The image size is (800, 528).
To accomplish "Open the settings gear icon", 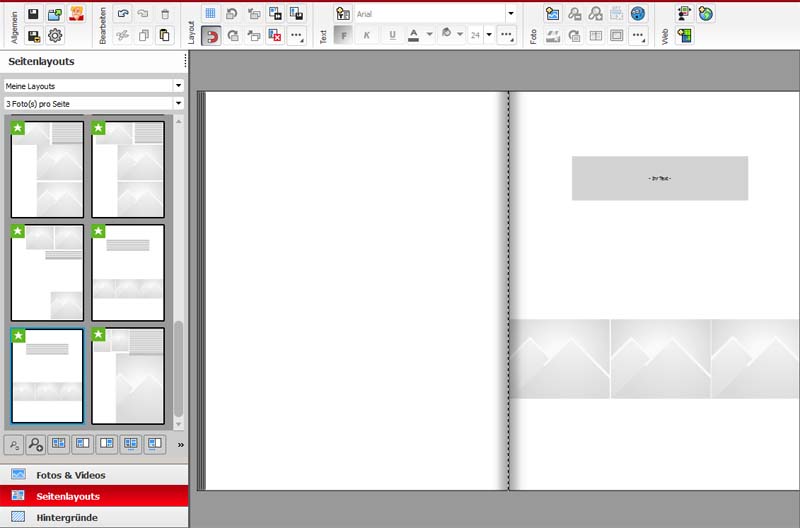I will pyautogui.click(x=55, y=36).
